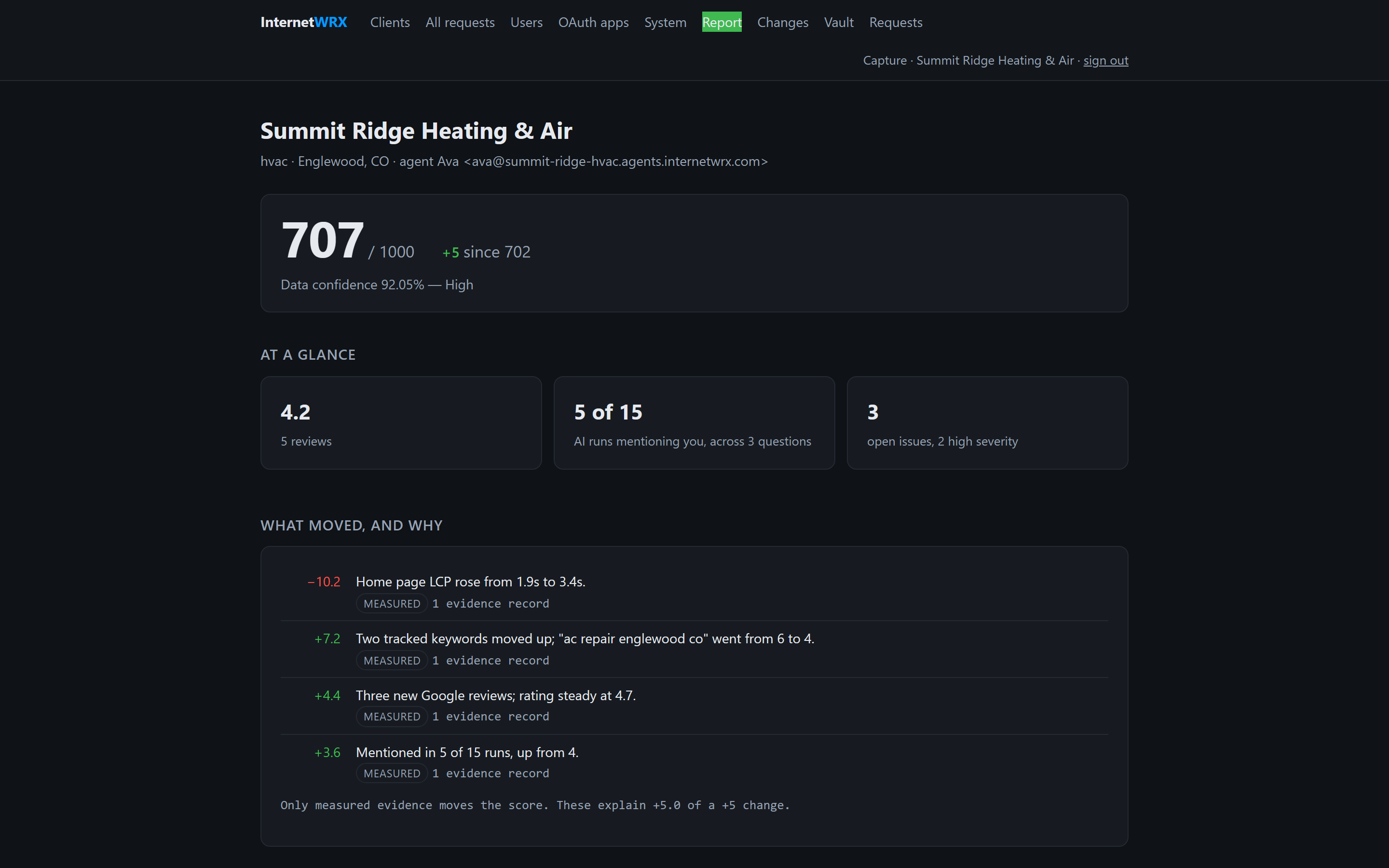1389x868 pixels.
Task: Click the sign out link
Action: pyautogui.click(x=1105, y=60)
